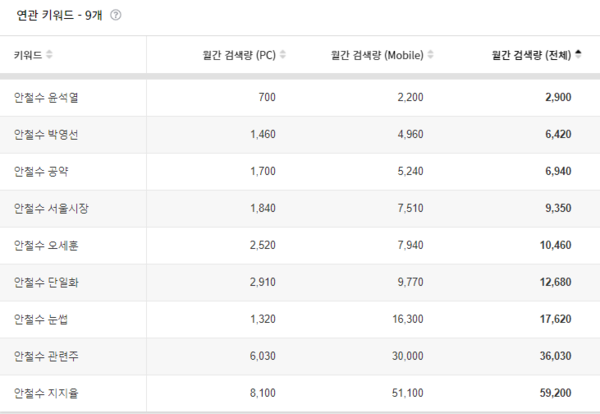Click PC value 2,520

[263, 245]
